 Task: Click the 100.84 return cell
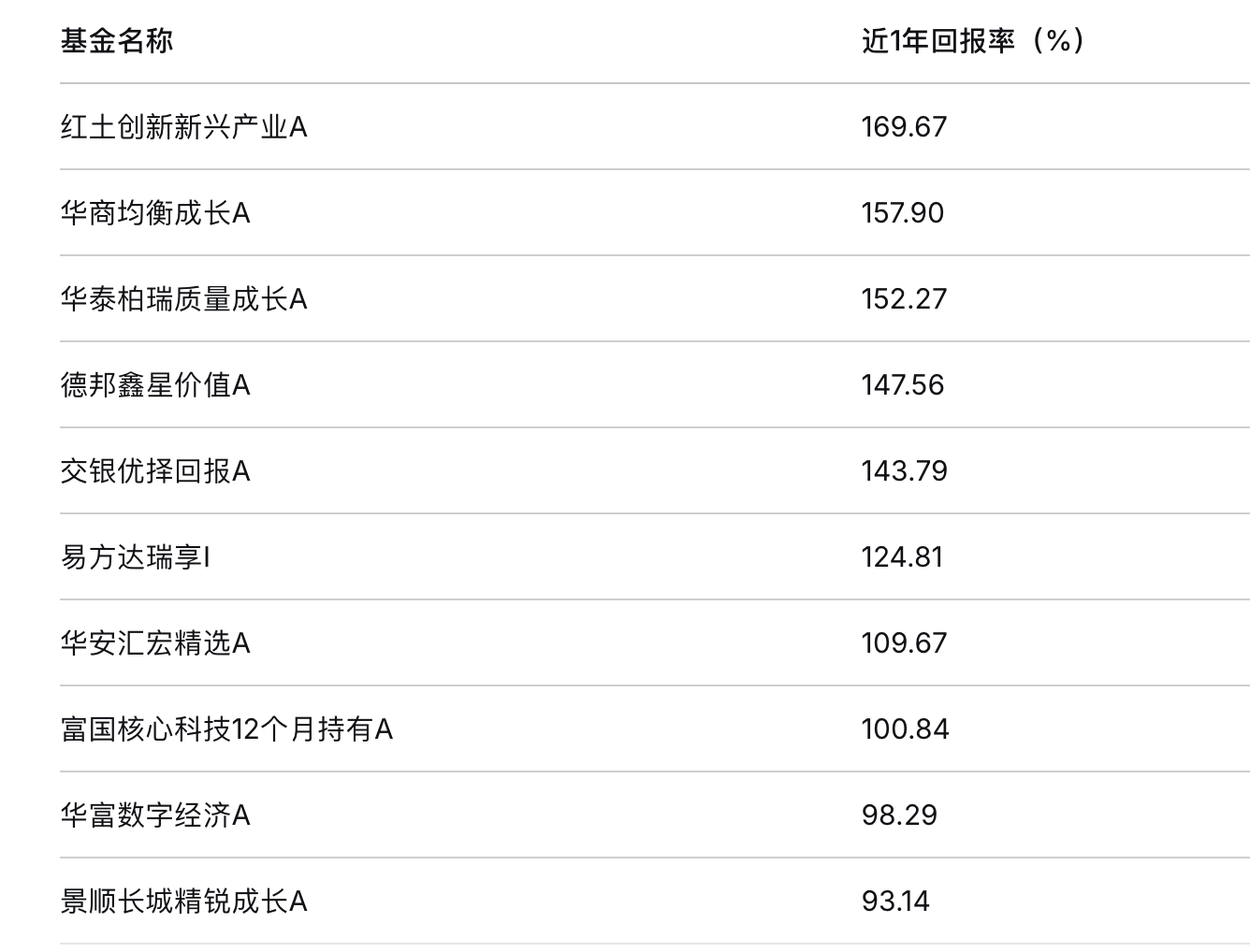pyautogui.click(x=905, y=729)
